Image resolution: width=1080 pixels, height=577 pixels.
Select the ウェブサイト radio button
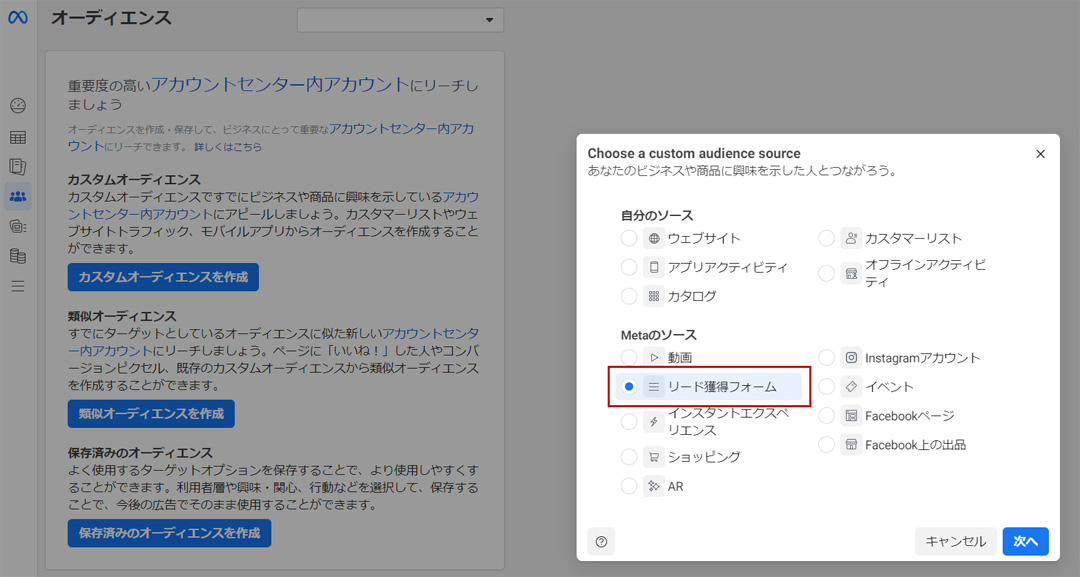pyautogui.click(x=629, y=238)
